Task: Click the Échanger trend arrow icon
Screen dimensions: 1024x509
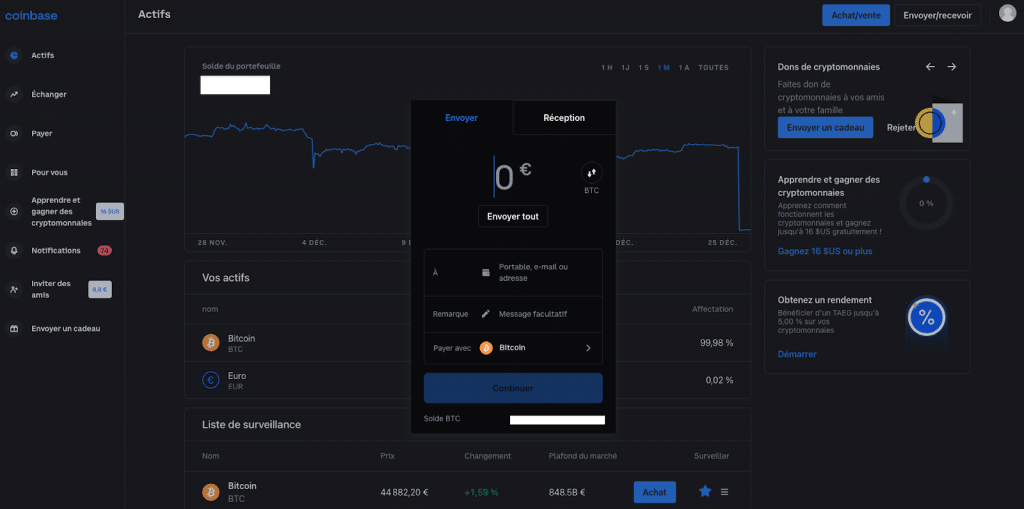Action: (x=14, y=95)
